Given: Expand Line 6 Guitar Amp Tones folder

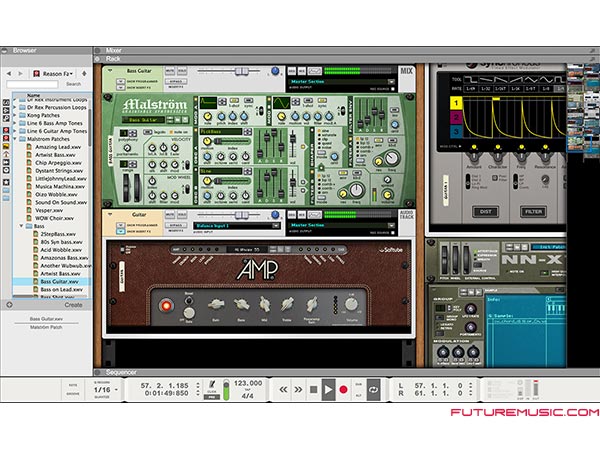Looking at the screenshot, I should tap(15, 131).
